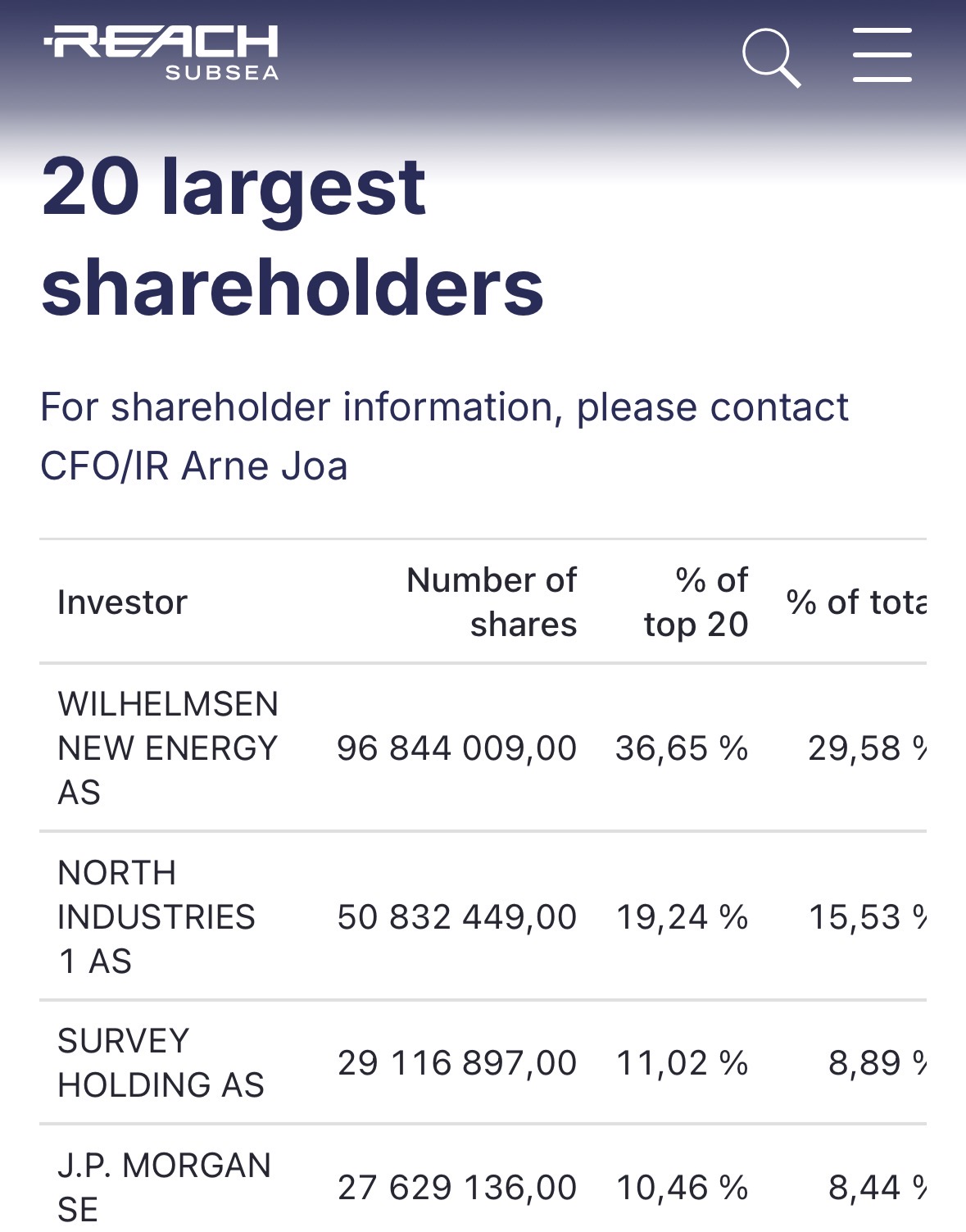Click the 19,24 % top 20 value
This screenshot has height=1232, width=966.
pos(682,917)
